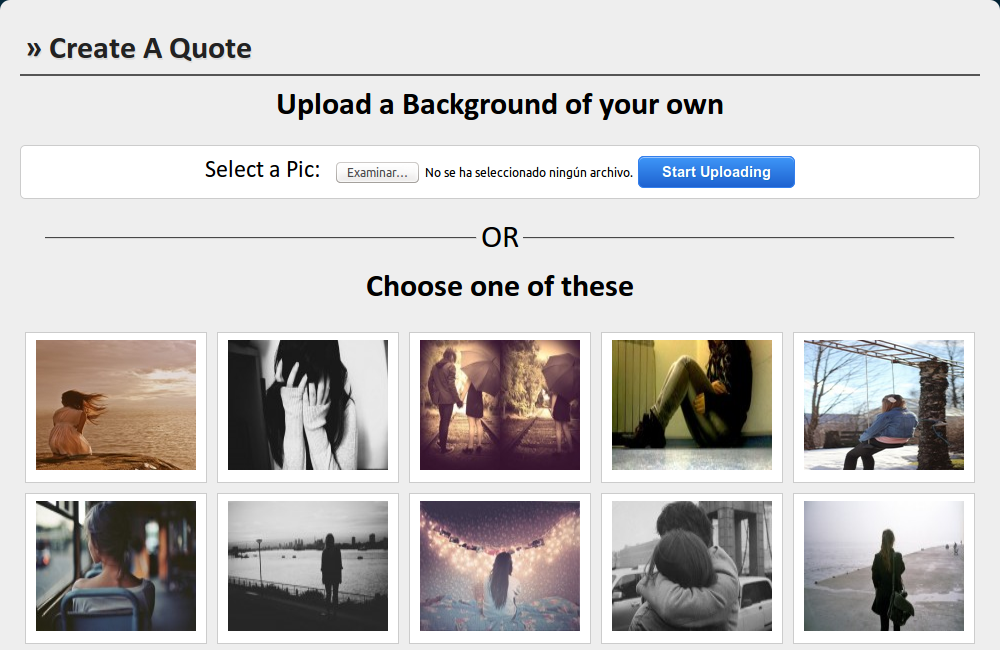
Task: Click the 'Choose one of these' heading
Action: [x=500, y=286]
